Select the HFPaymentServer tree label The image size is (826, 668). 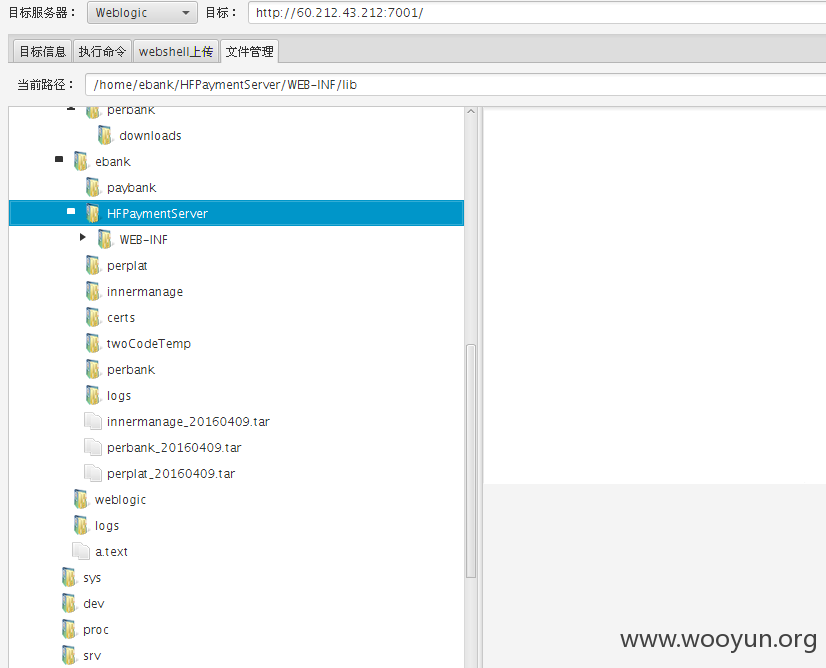pos(157,214)
